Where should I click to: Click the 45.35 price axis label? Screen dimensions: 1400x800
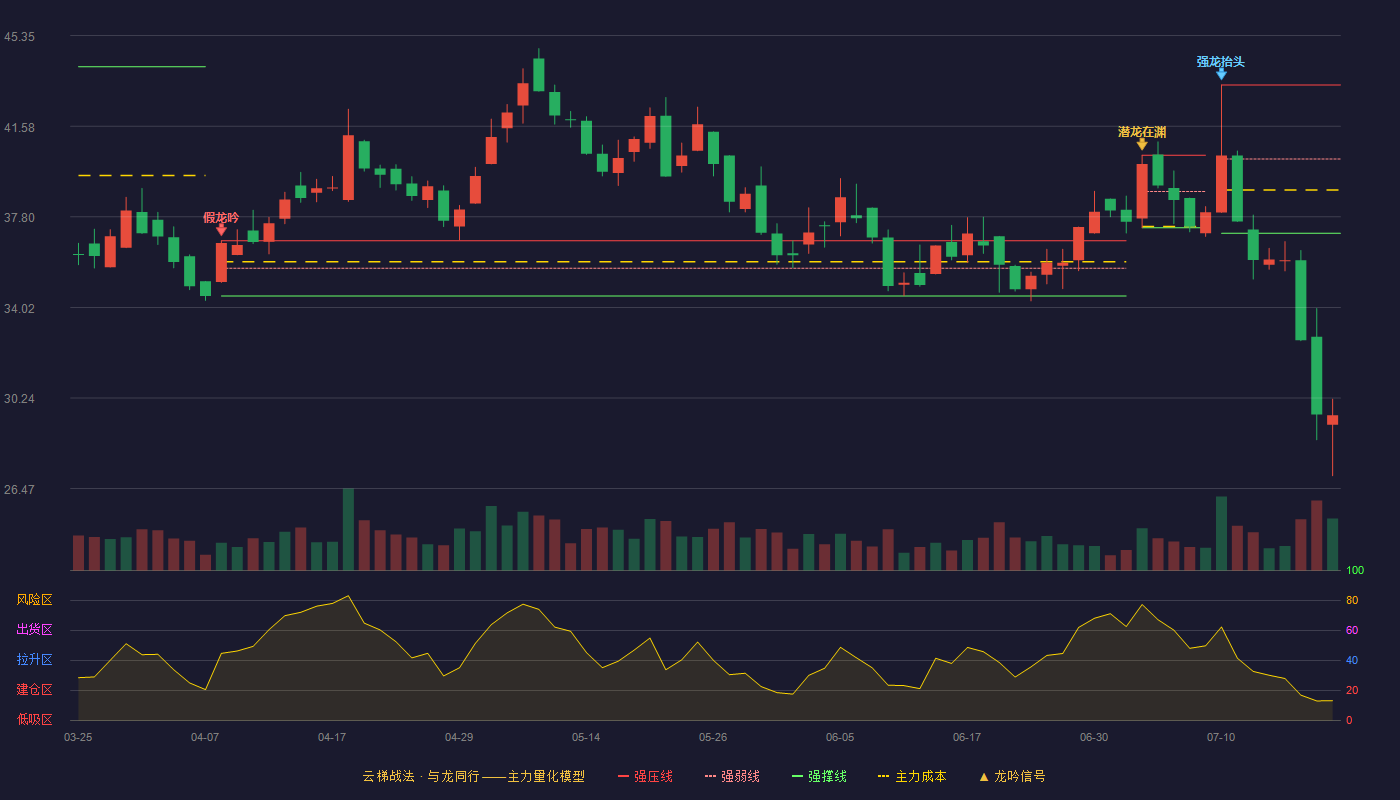[19, 37]
